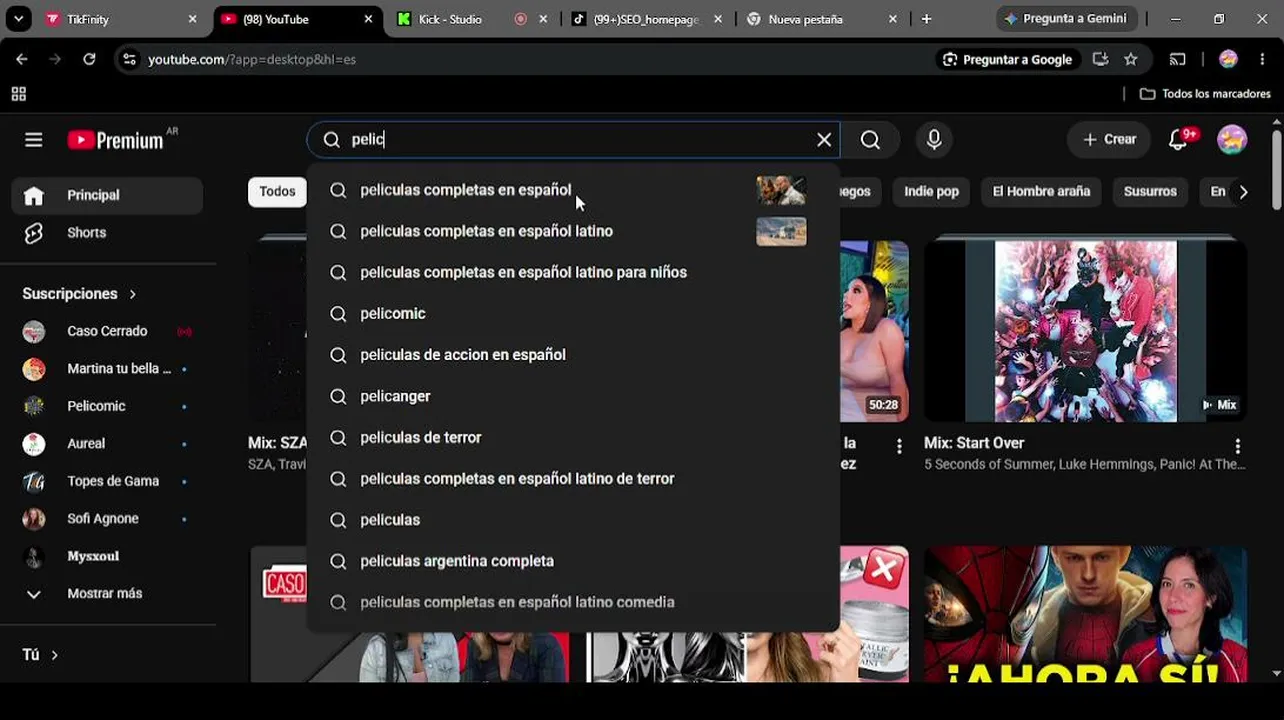Image resolution: width=1284 pixels, height=720 pixels.
Task: Select the Susurros filter chip
Action: tap(1150, 192)
